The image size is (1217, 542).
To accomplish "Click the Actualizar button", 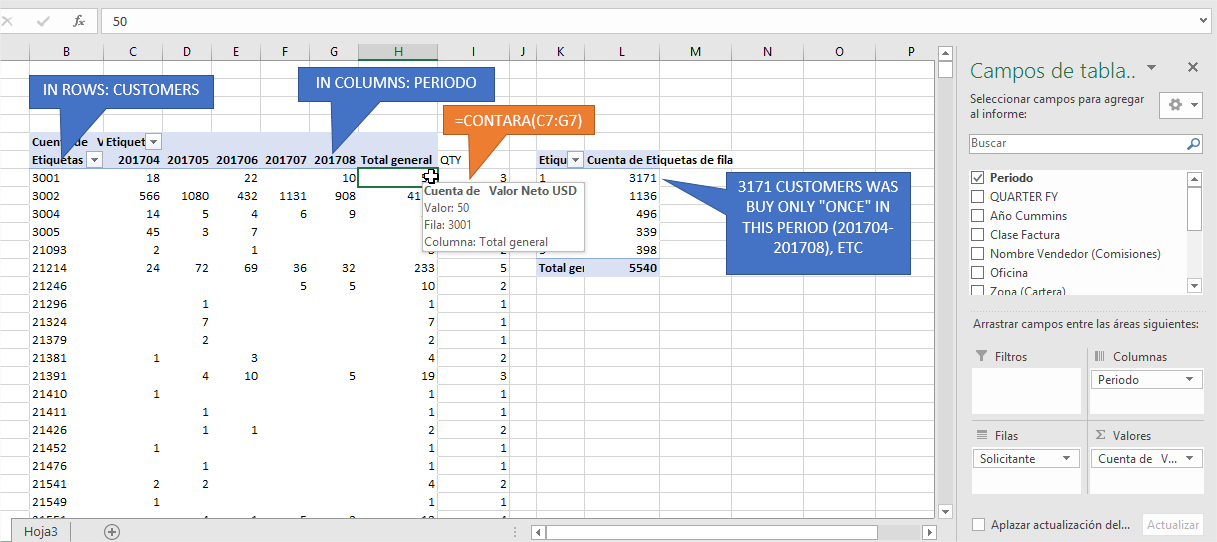I will (x=1172, y=524).
